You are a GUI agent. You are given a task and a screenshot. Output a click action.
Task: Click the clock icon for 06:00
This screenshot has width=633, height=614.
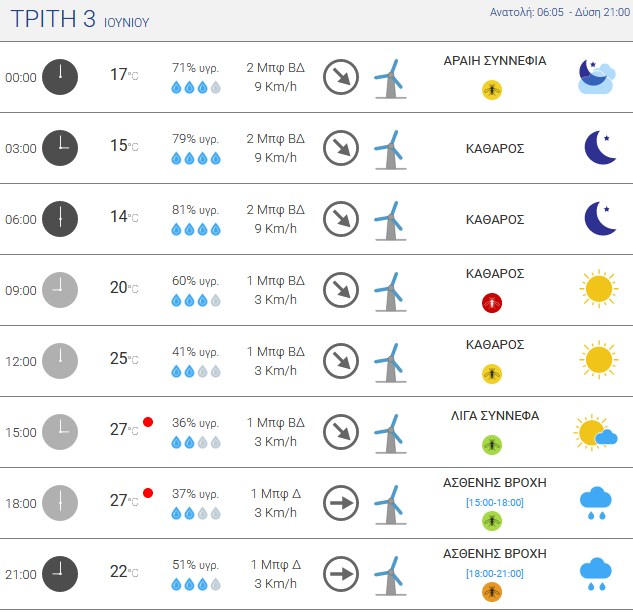coord(60,219)
